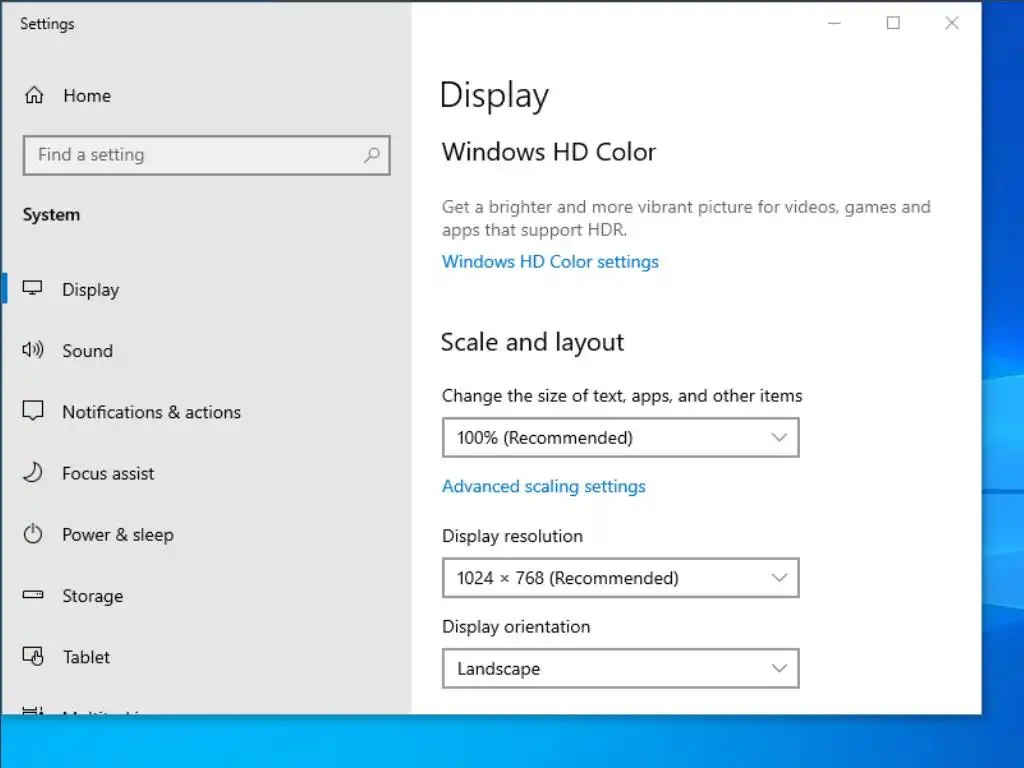Click the Display monitor icon
Screen dimensions: 1024x768
click(x=33, y=289)
